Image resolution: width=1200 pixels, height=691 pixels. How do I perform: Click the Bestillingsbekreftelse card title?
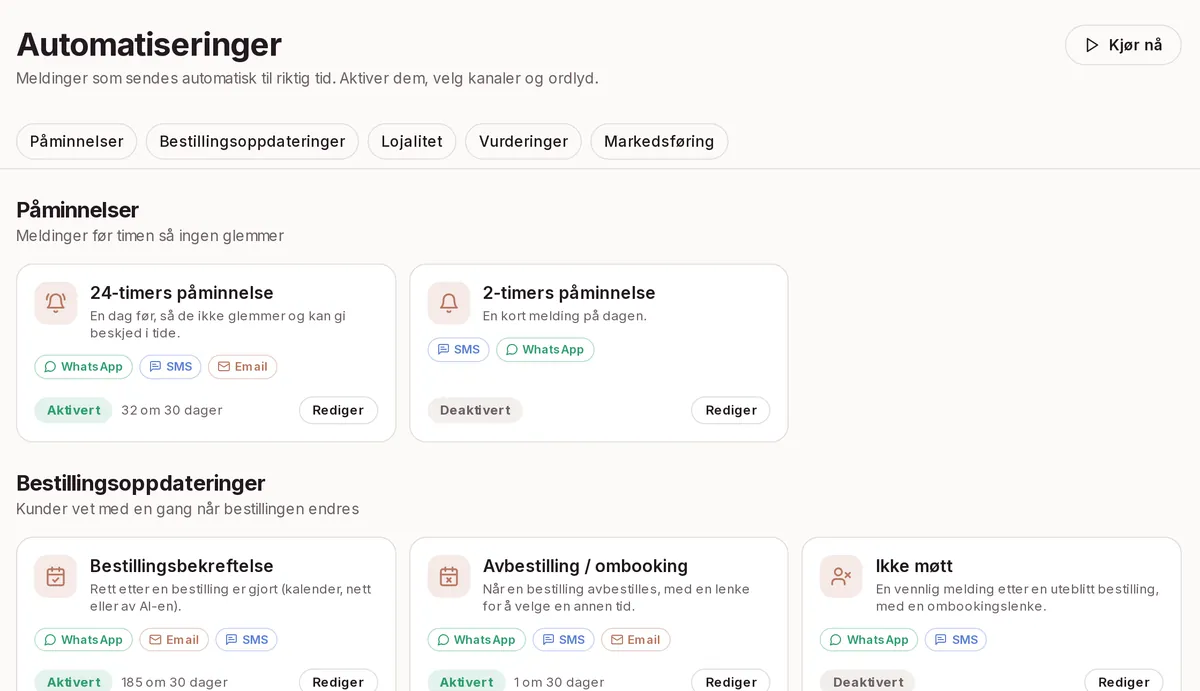pos(182,566)
